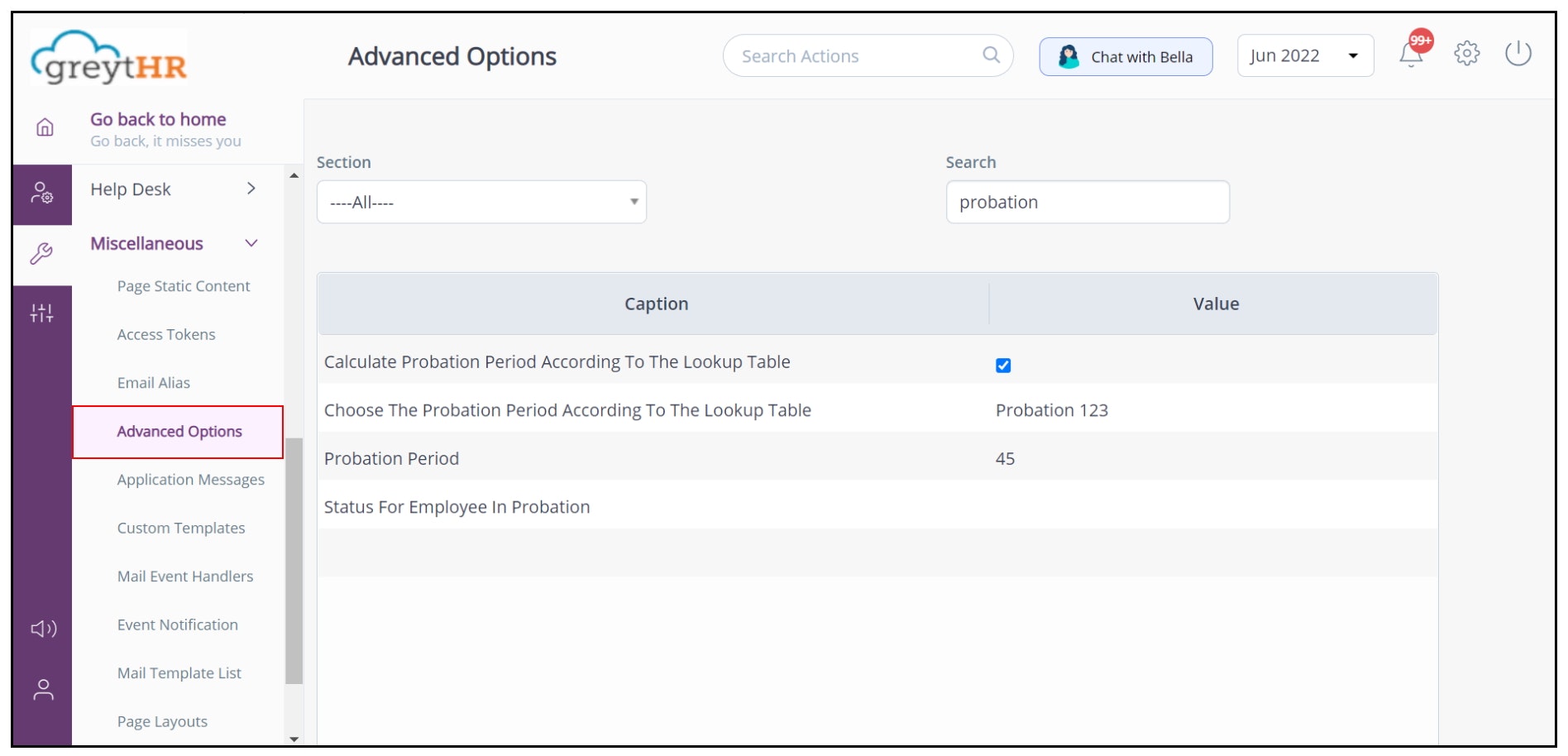Open the Section dropdown showing All

[481, 202]
